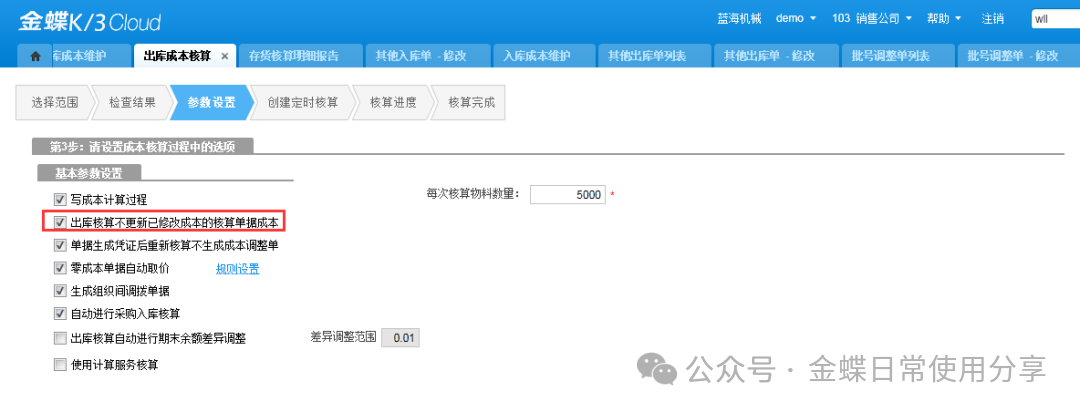Switch to 其他出库单列表 tab

coord(647,56)
